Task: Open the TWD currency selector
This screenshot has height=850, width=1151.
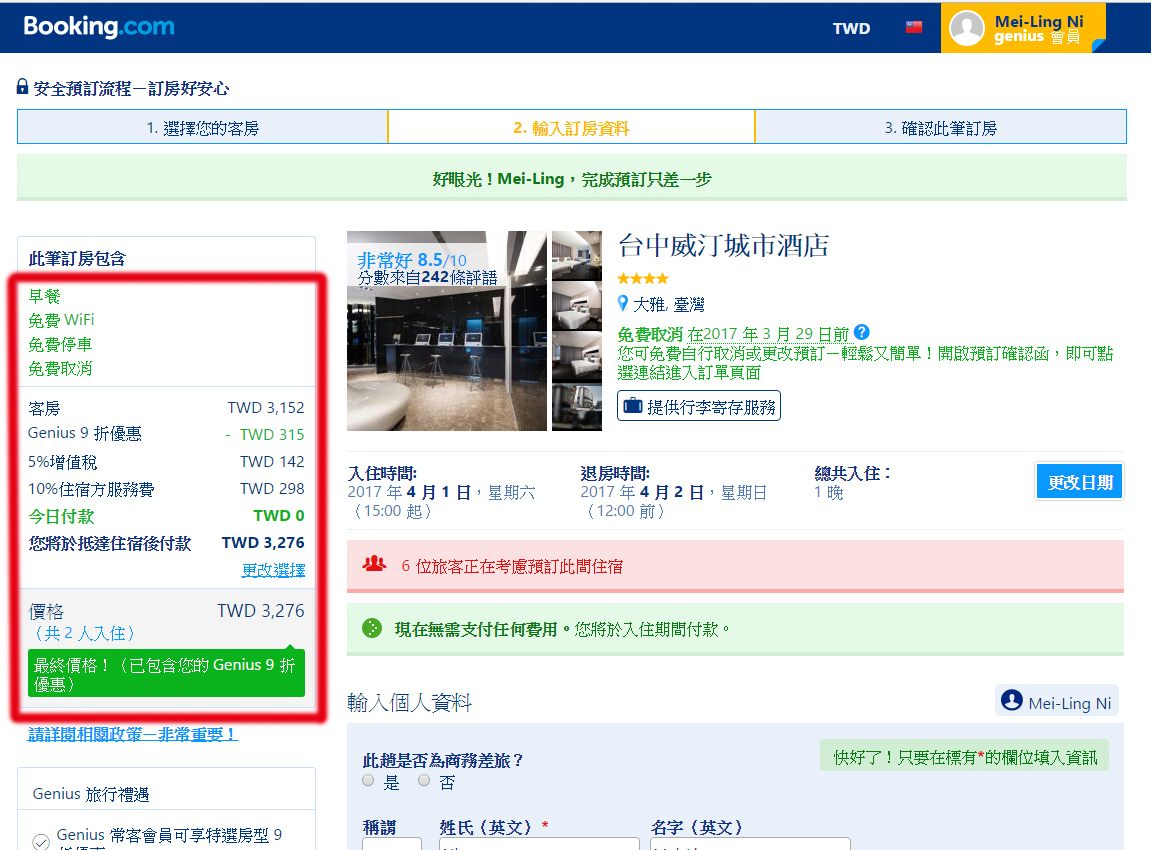Action: tap(851, 29)
